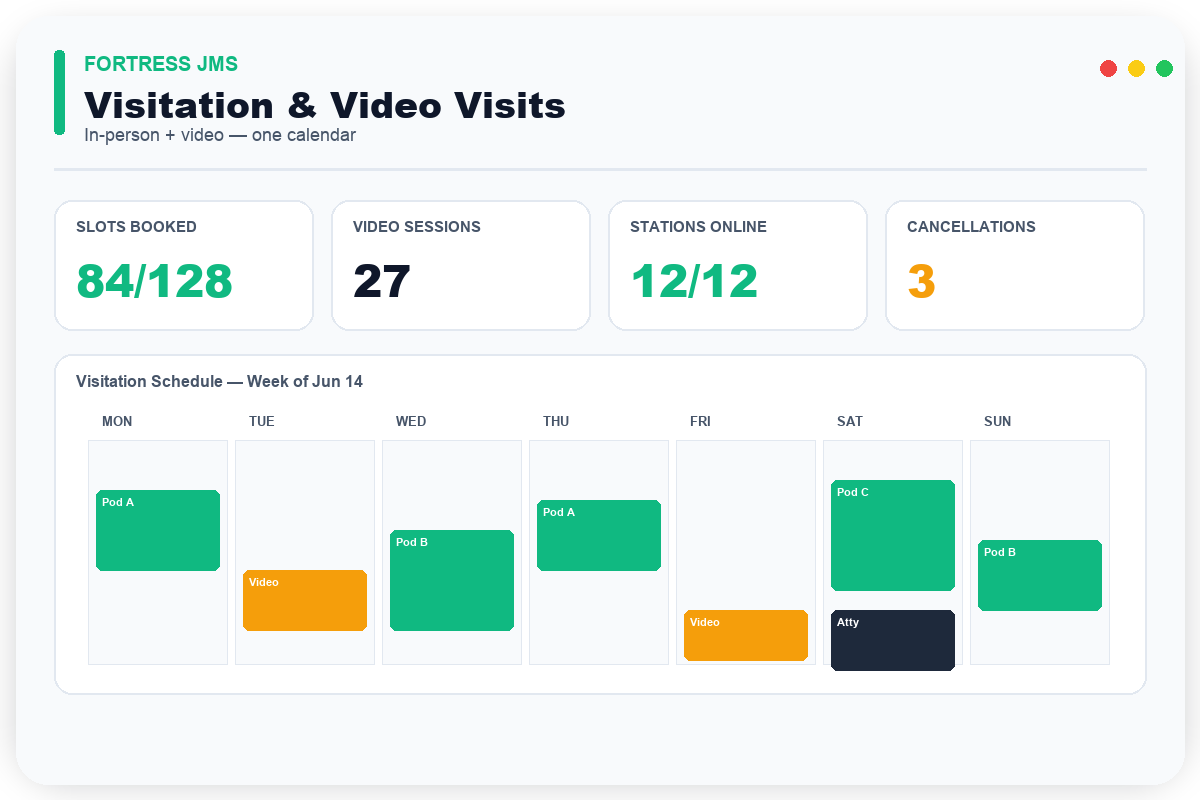Select the Video block on Friday

(x=746, y=635)
